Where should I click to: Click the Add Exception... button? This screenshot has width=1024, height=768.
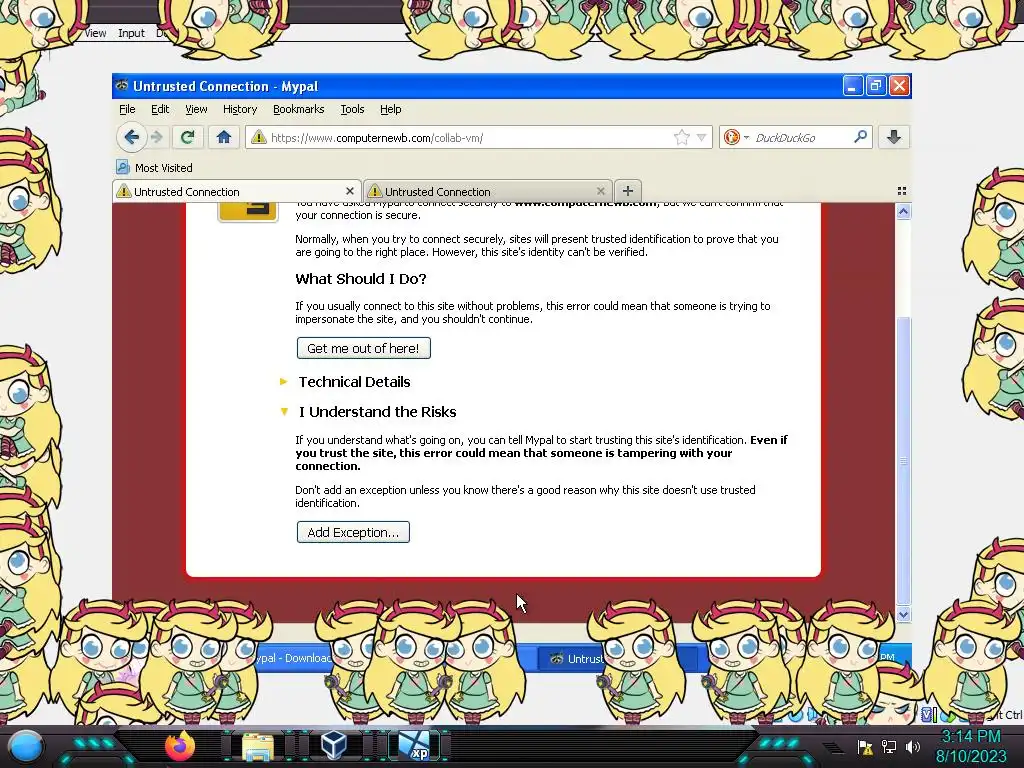[353, 532]
